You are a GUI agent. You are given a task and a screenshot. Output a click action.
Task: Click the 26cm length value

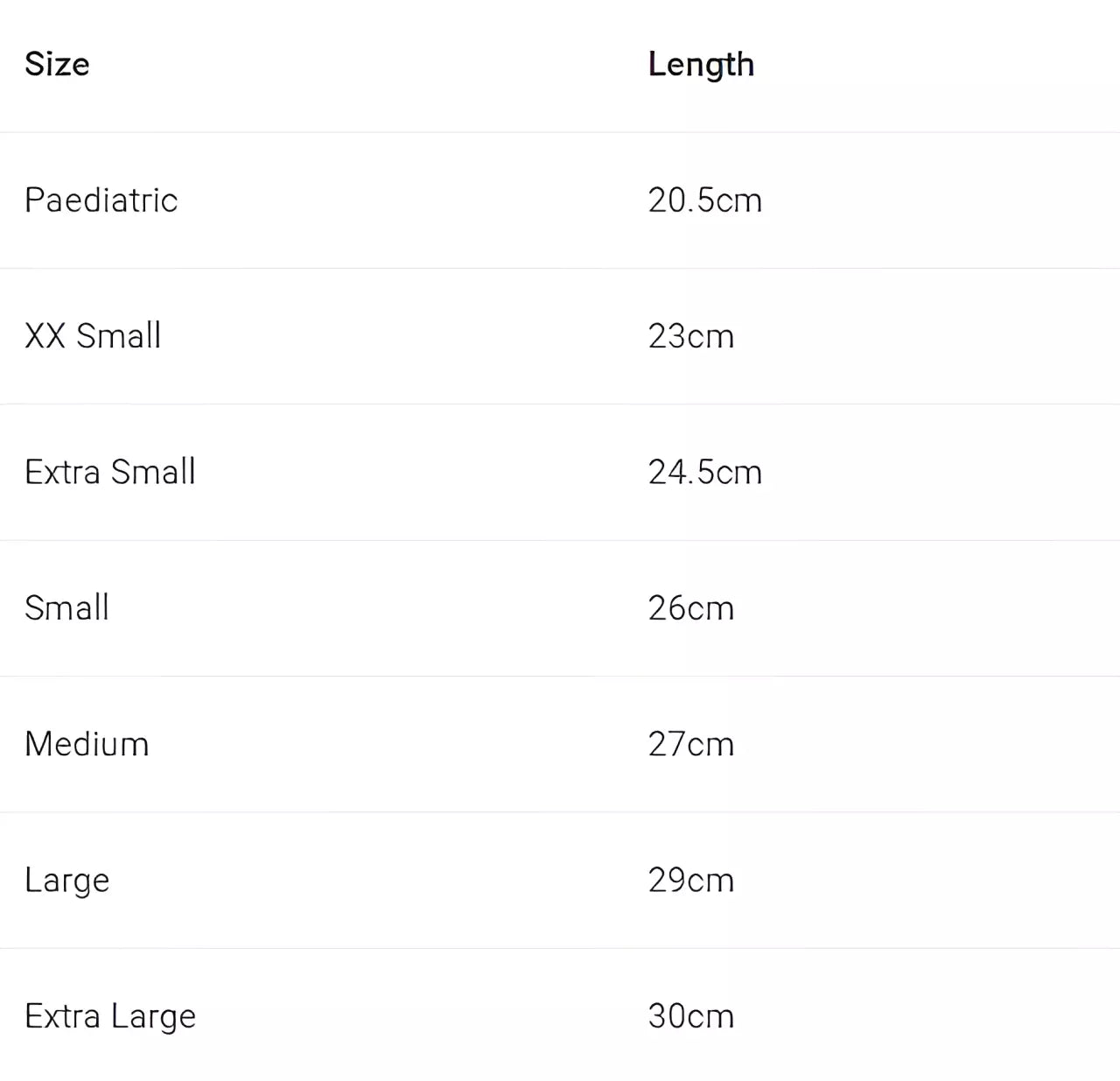click(690, 608)
